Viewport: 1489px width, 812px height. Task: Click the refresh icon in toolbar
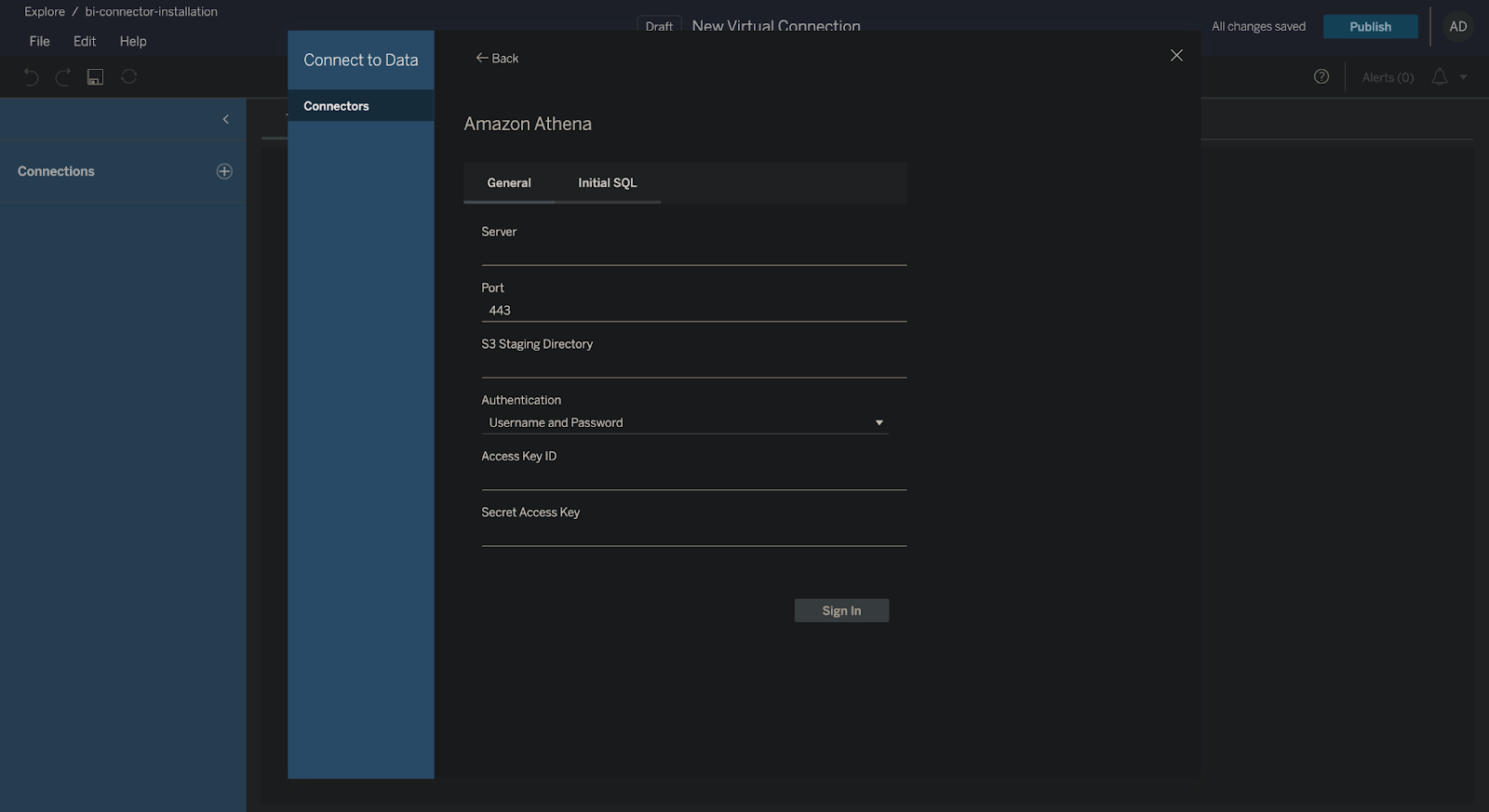click(129, 76)
